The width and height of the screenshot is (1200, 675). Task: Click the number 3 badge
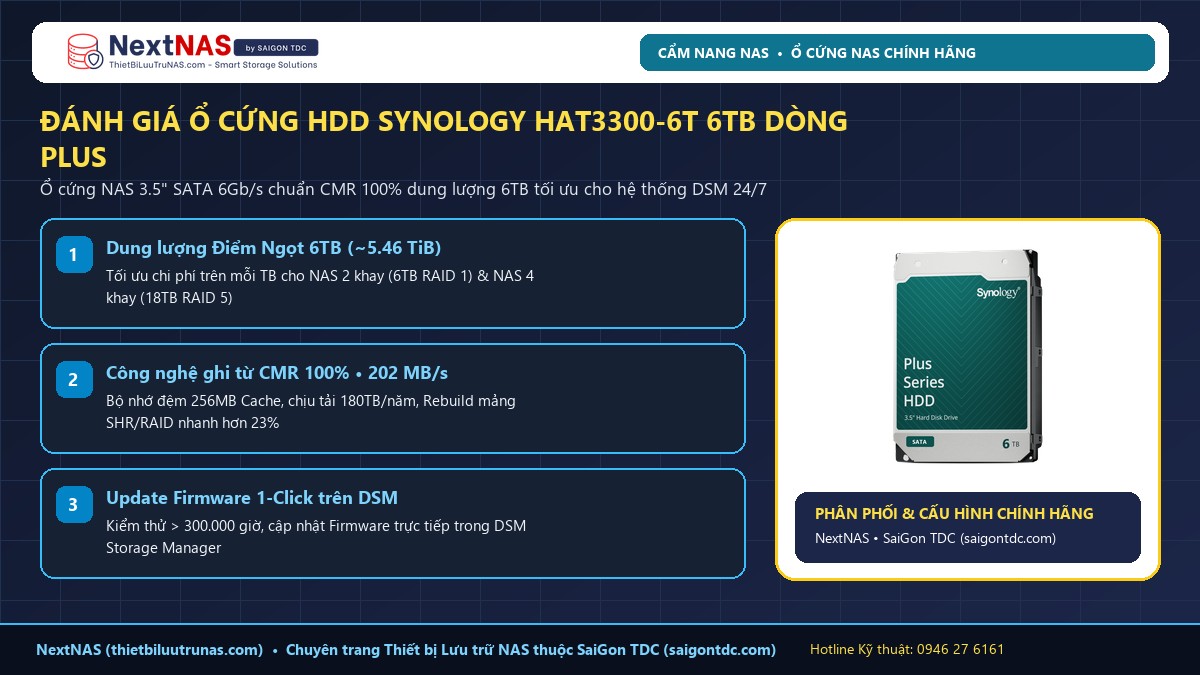[x=74, y=504]
